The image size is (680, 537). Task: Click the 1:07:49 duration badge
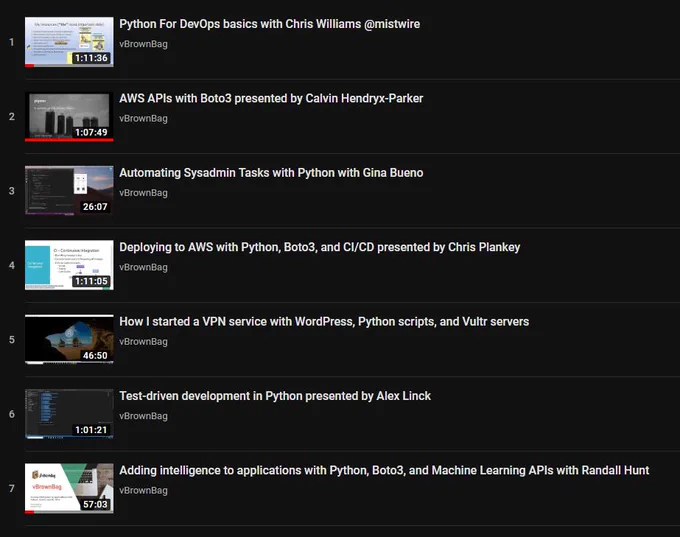pyautogui.click(x=91, y=132)
